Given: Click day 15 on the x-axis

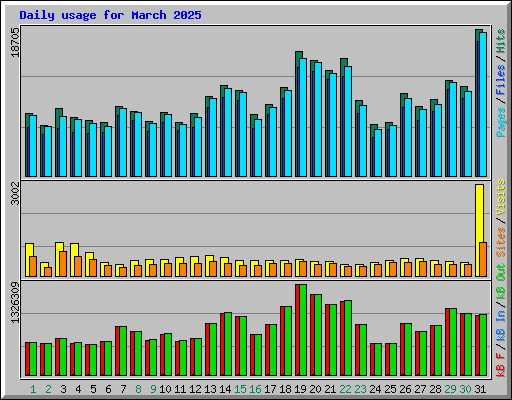Looking at the screenshot, I should click(x=240, y=389).
